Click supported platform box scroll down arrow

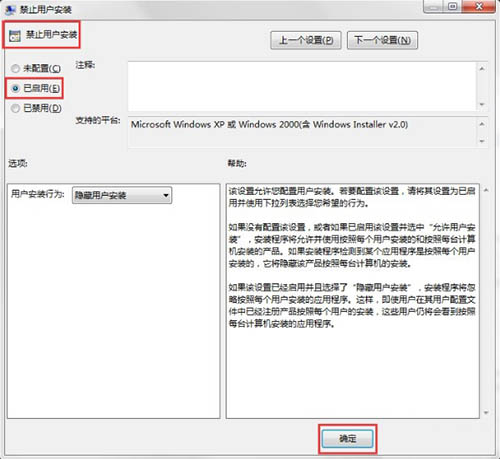[482, 141]
